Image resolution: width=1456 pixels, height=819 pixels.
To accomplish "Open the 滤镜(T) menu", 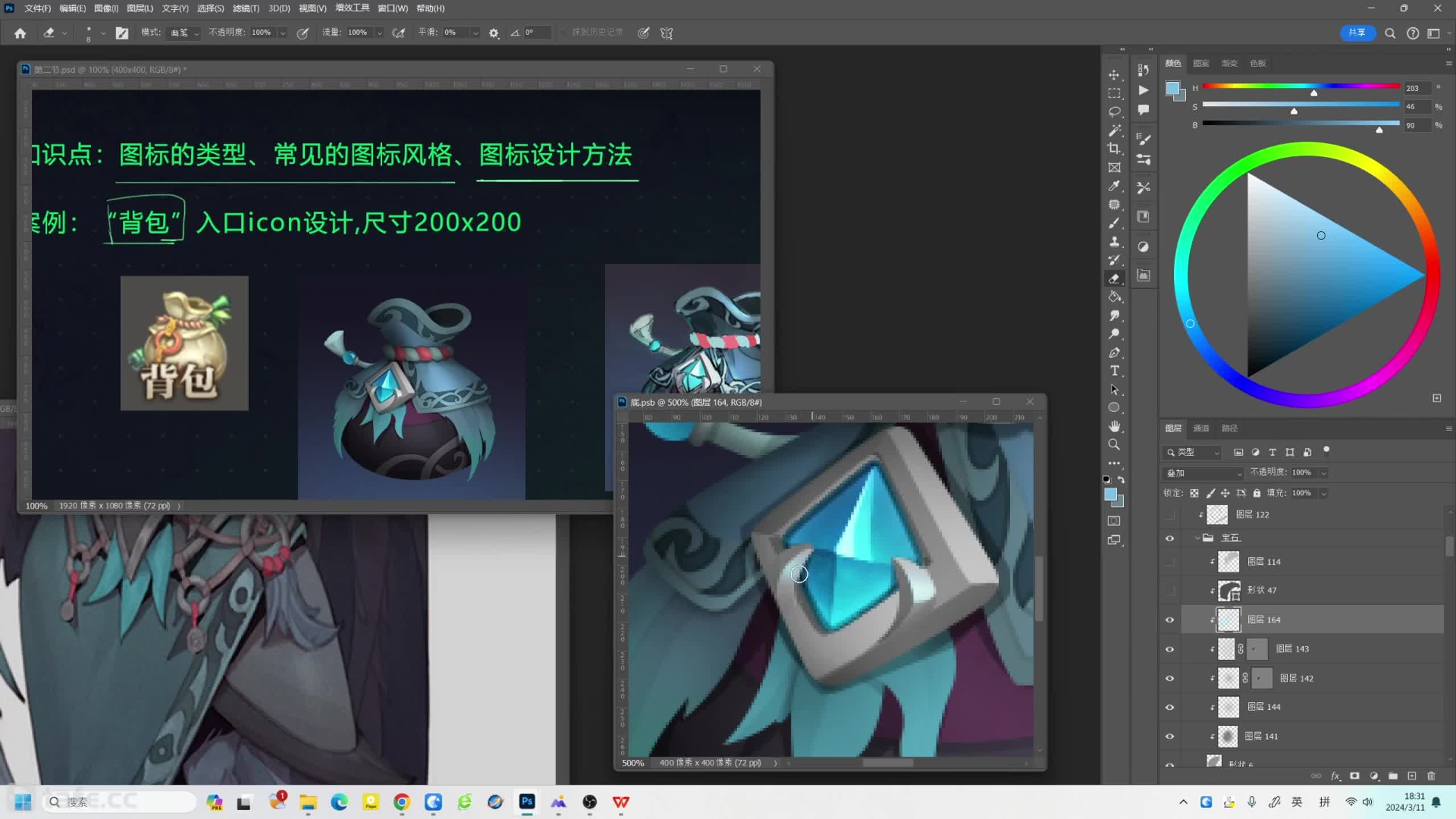I will click(246, 9).
